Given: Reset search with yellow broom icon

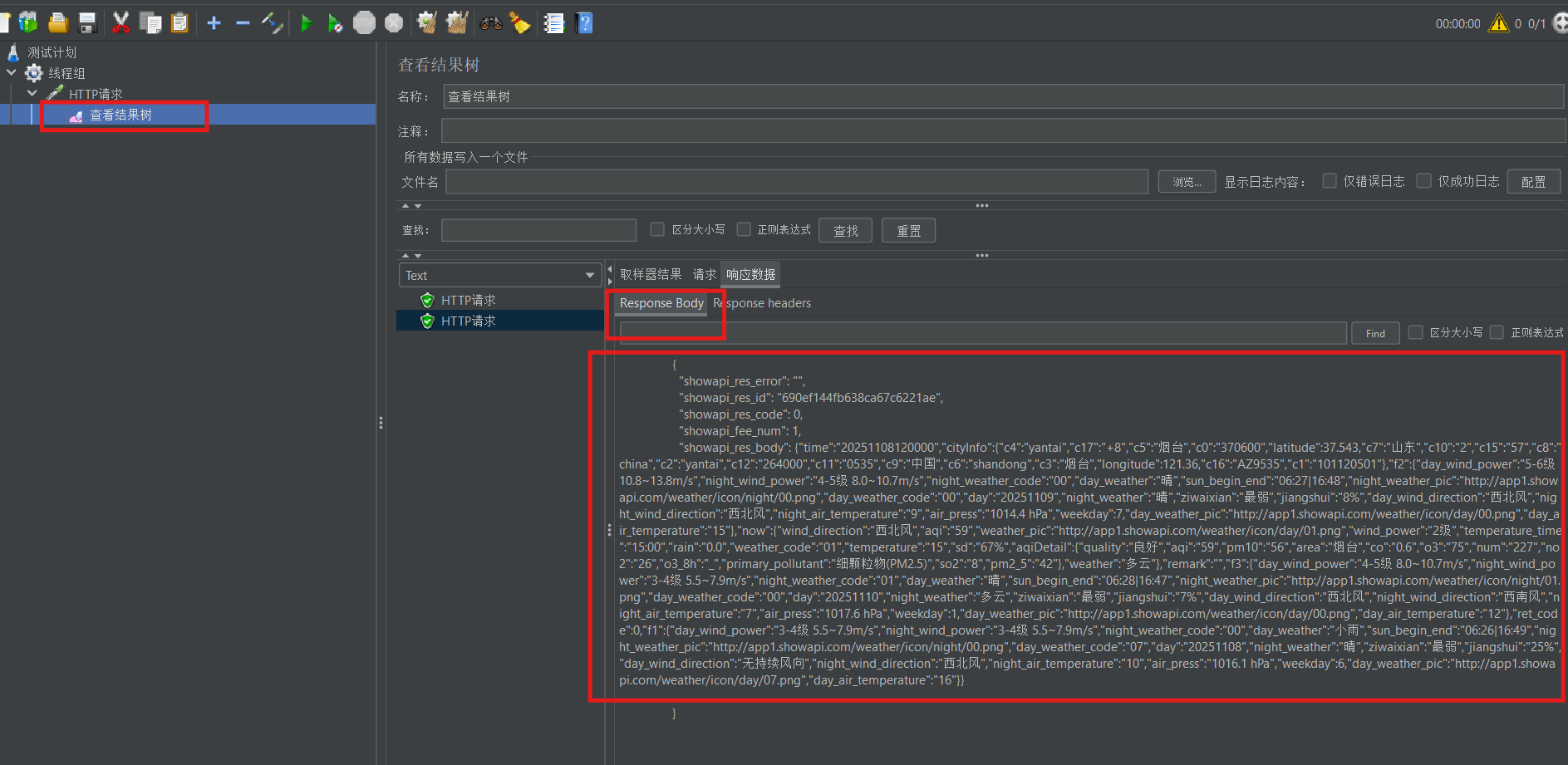Looking at the screenshot, I should (x=520, y=22).
